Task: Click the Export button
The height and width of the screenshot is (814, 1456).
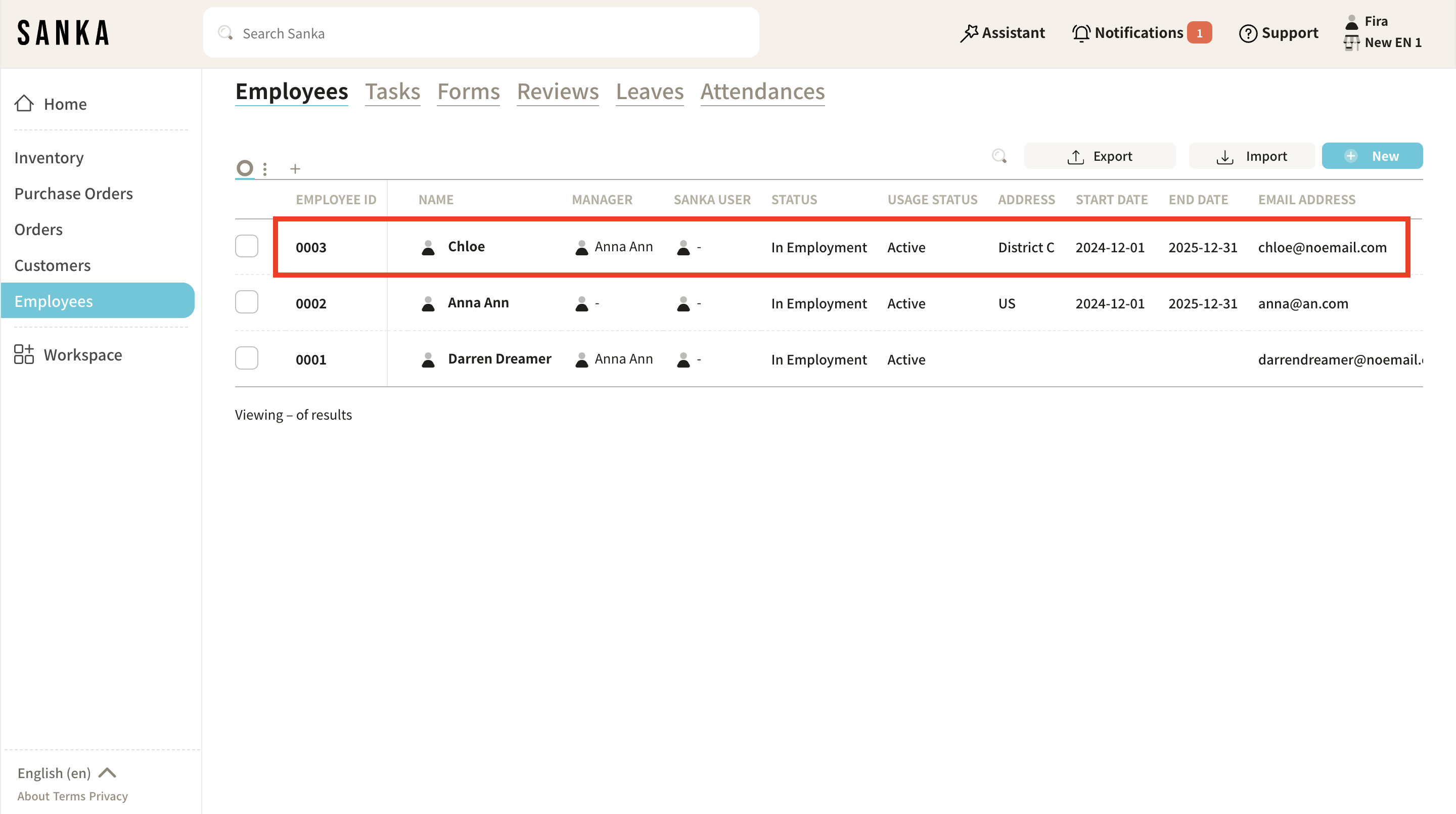Action: pyautogui.click(x=1100, y=156)
